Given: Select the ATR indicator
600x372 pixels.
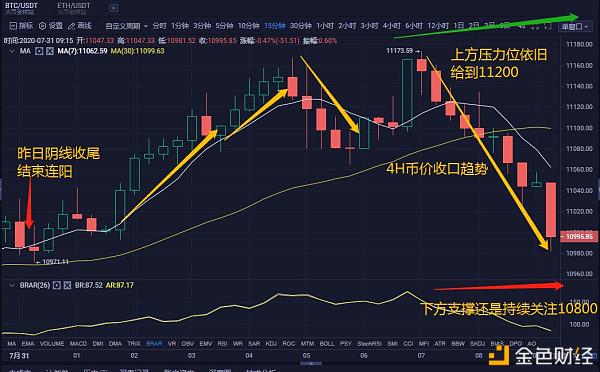Looking at the screenshot, I should [440, 344].
